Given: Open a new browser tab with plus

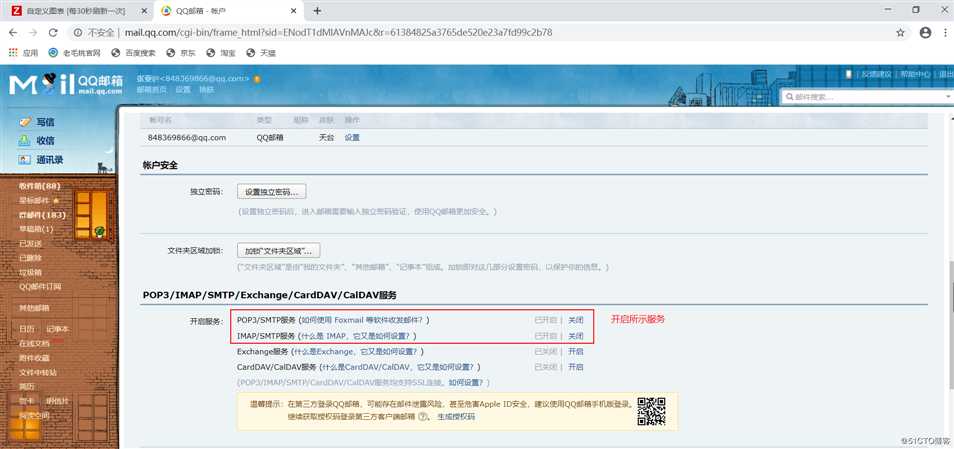Looking at the screenshot, I should click(317, 10).
